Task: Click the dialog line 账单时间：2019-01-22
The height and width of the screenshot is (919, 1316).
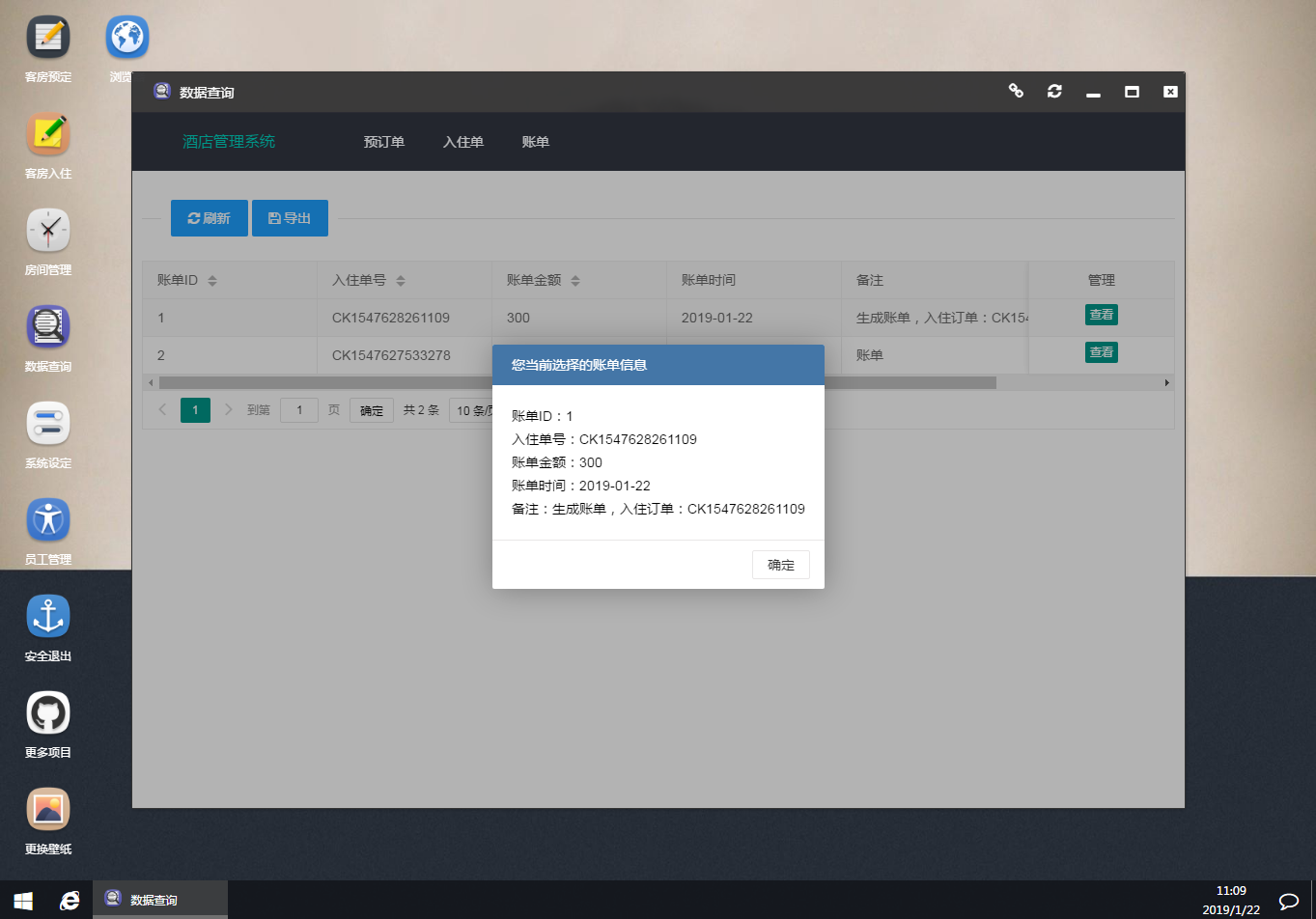Action: point(581,486)
